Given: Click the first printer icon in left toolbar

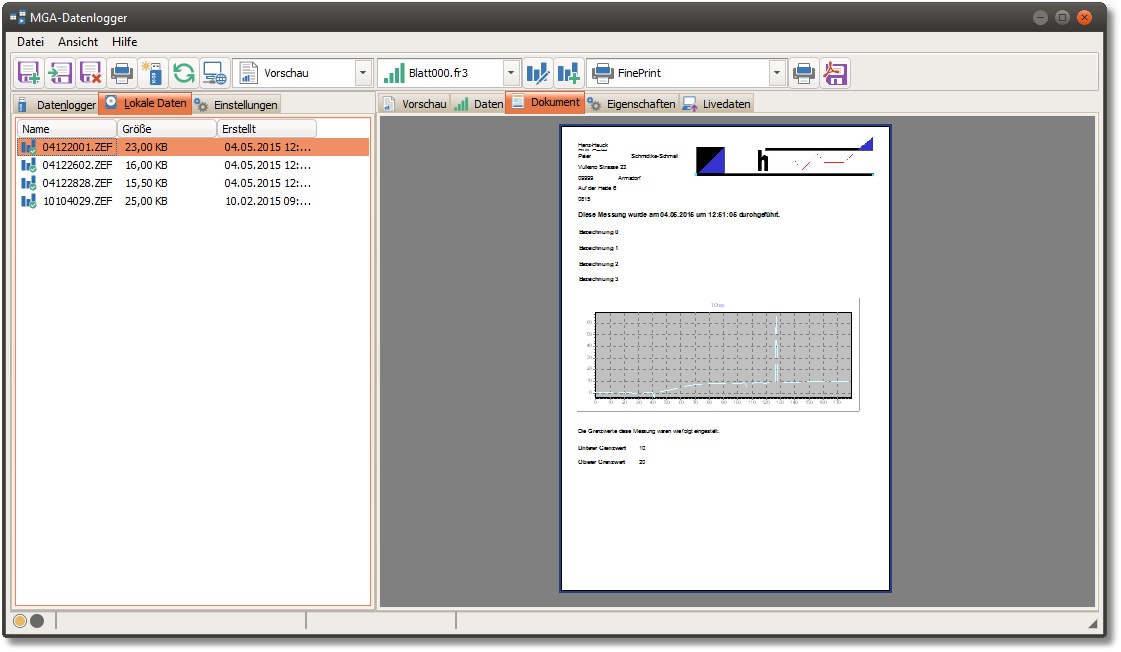Looking at the screenshot, I should [x=122, y=73].
